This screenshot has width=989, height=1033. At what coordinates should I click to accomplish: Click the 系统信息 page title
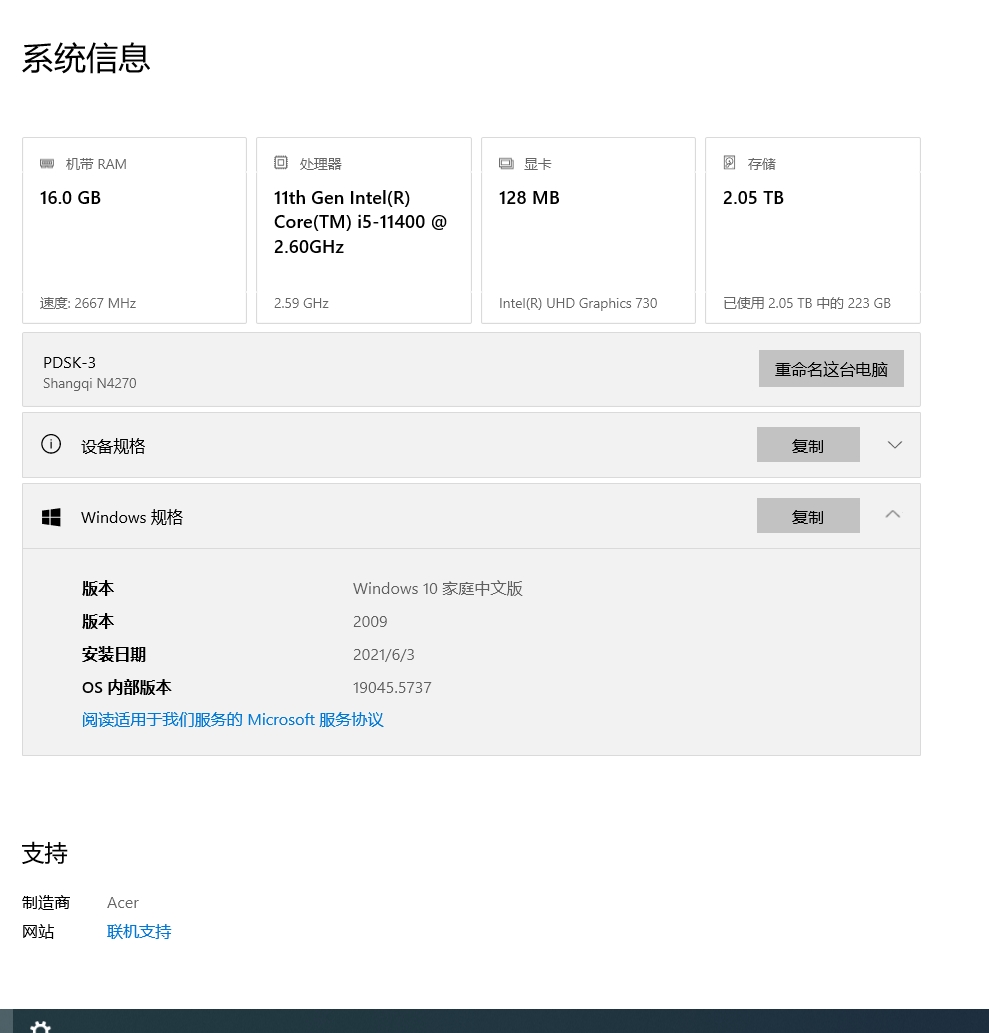(86, 58)
